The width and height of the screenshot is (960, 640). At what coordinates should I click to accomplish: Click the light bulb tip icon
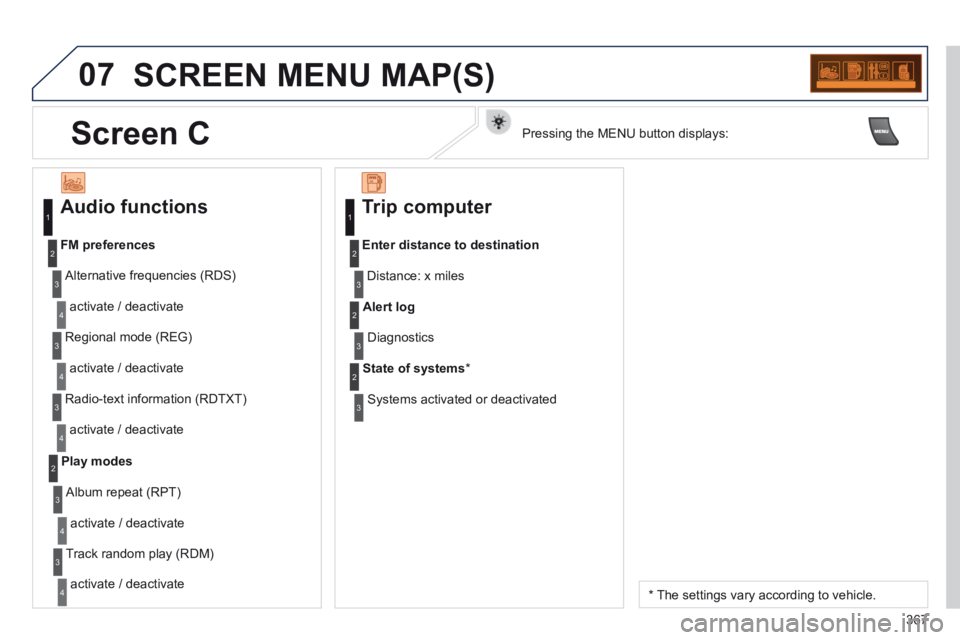tap(498, 122)
